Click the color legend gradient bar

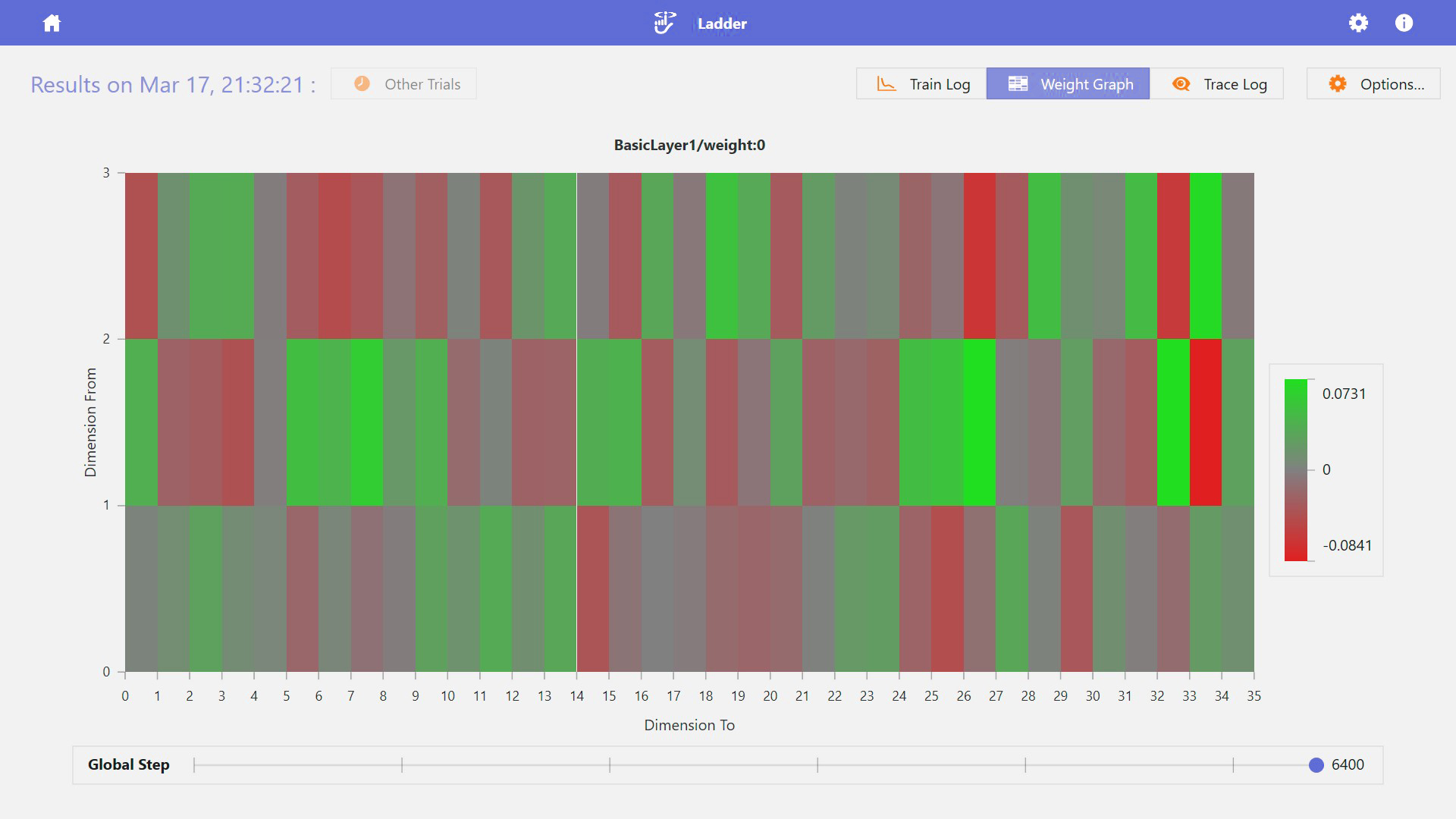(1295, 470)
